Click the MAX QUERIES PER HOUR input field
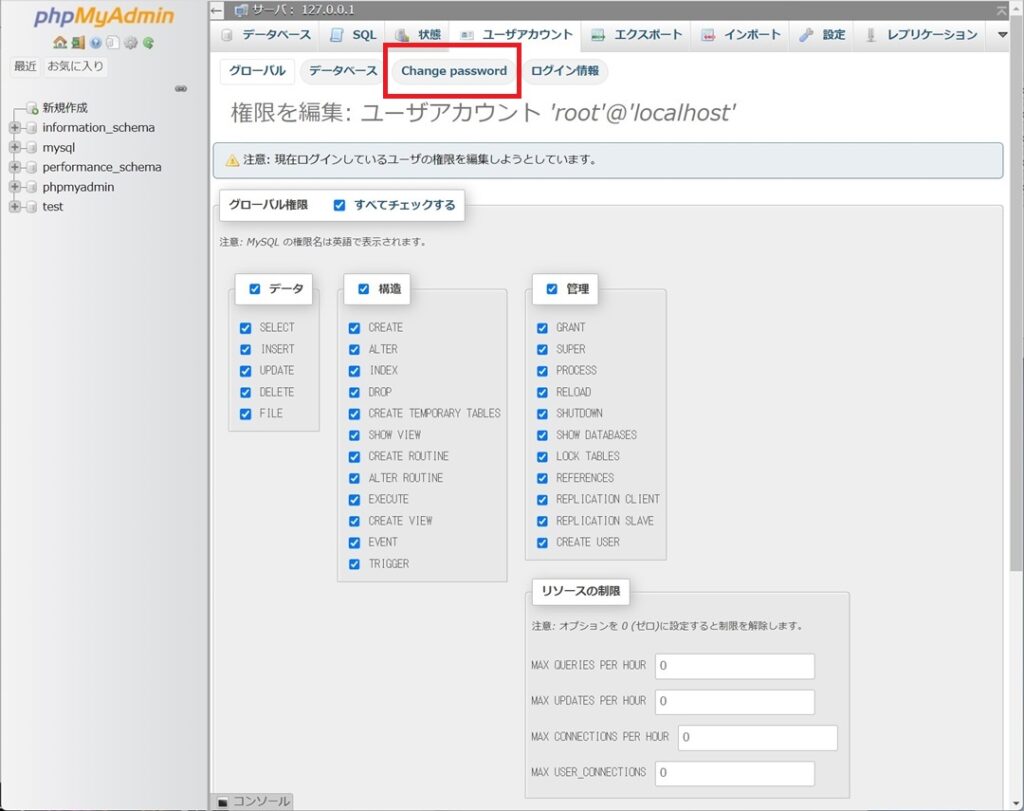Image resolution: width=1024 pixels, height=811 pixels. pos(734,666)
